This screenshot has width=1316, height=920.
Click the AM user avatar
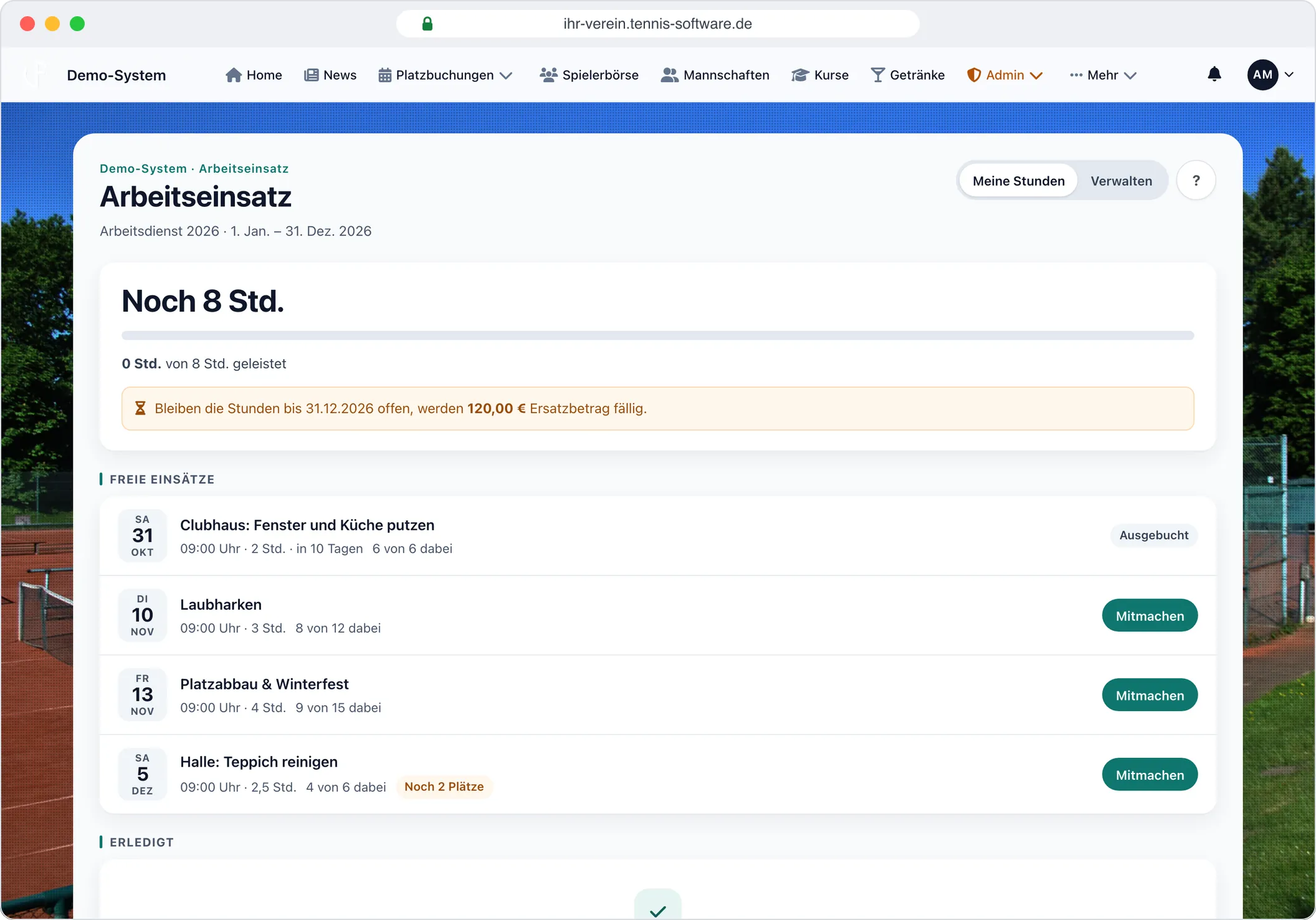[1262, 75]
